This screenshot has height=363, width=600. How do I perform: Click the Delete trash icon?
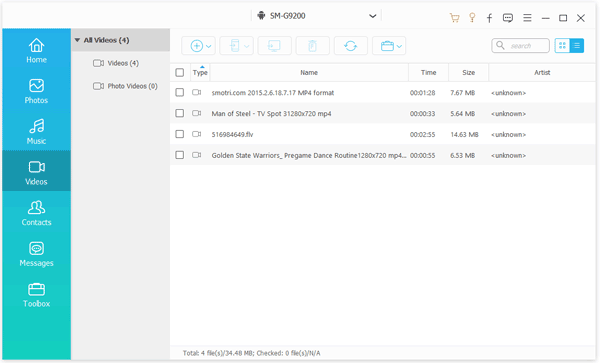tap(312, 46)
